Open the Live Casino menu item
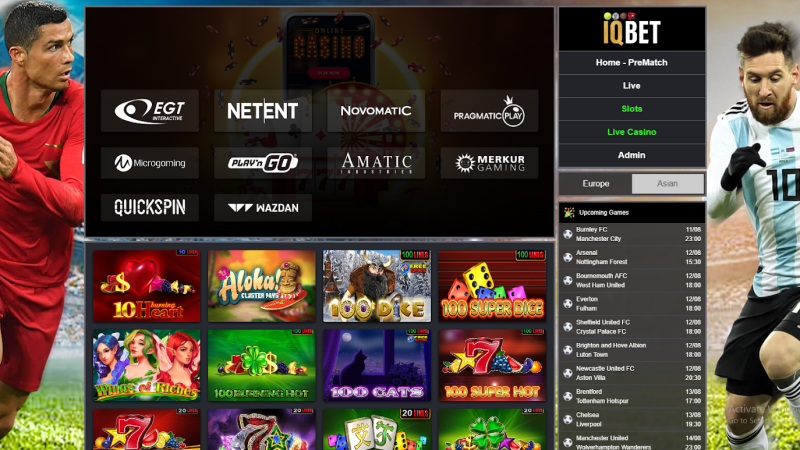 coord(632,132)
